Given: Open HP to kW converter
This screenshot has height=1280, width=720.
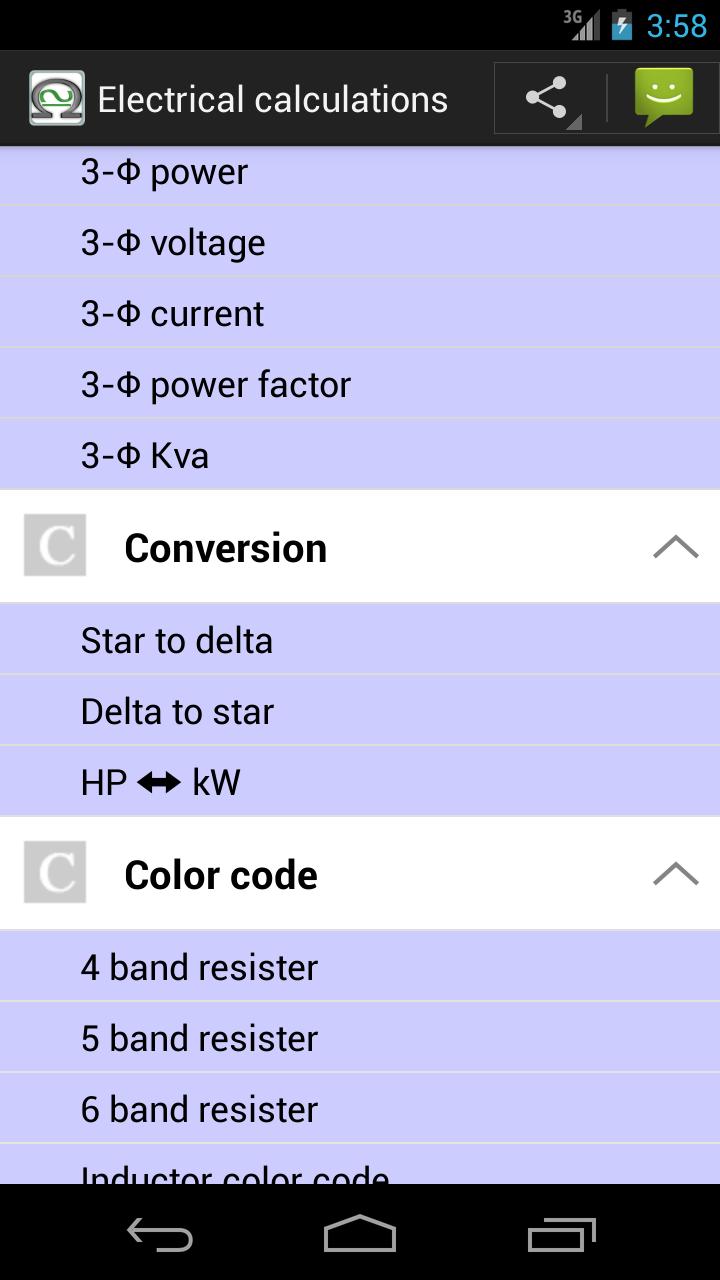Looking at the screenshot, I should point(360,782).
